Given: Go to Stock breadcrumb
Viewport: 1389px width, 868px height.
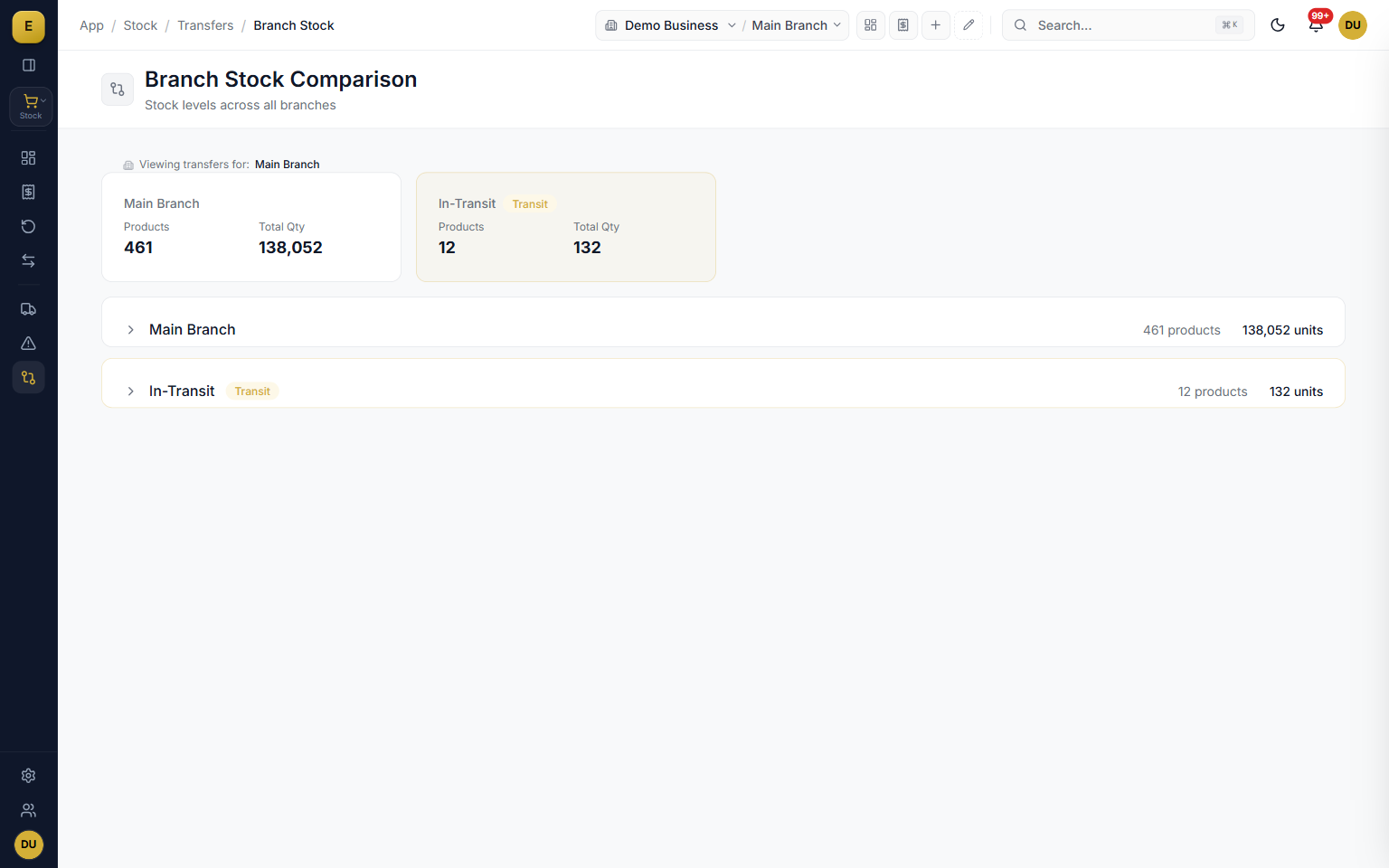Looking at the screenshot, I should click(x=140, y=25).
